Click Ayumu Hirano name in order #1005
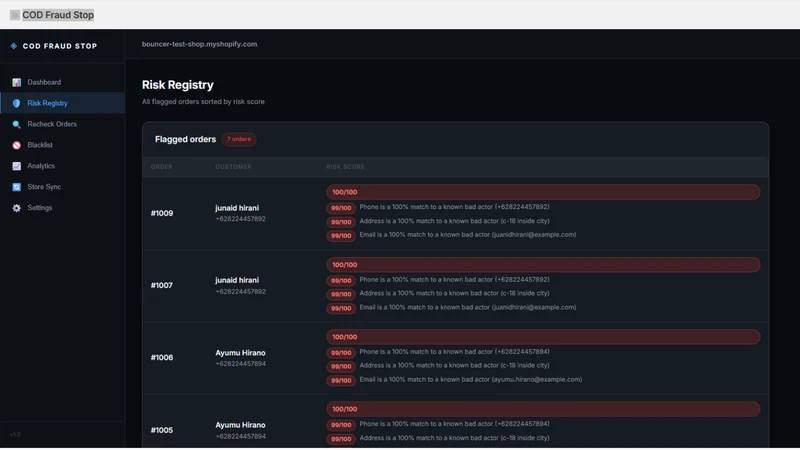 [240, 425]
